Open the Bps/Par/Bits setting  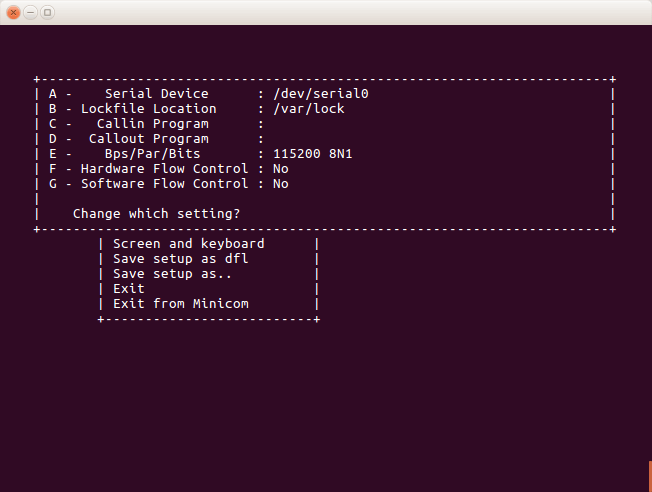click(200, 153)
